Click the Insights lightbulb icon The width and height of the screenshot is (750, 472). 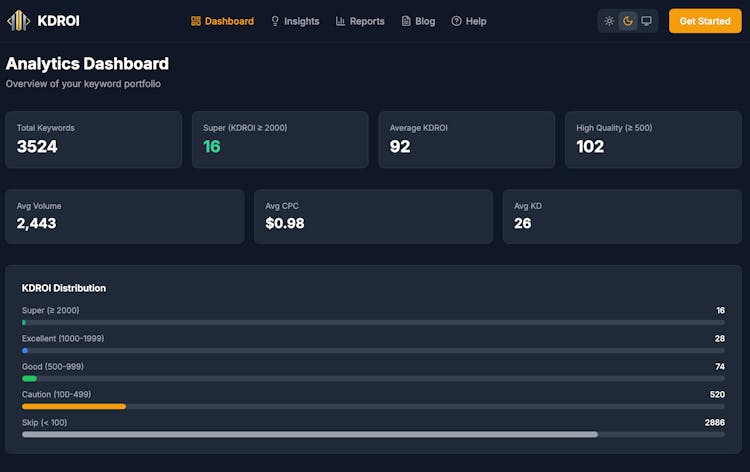tap(275, 21)
